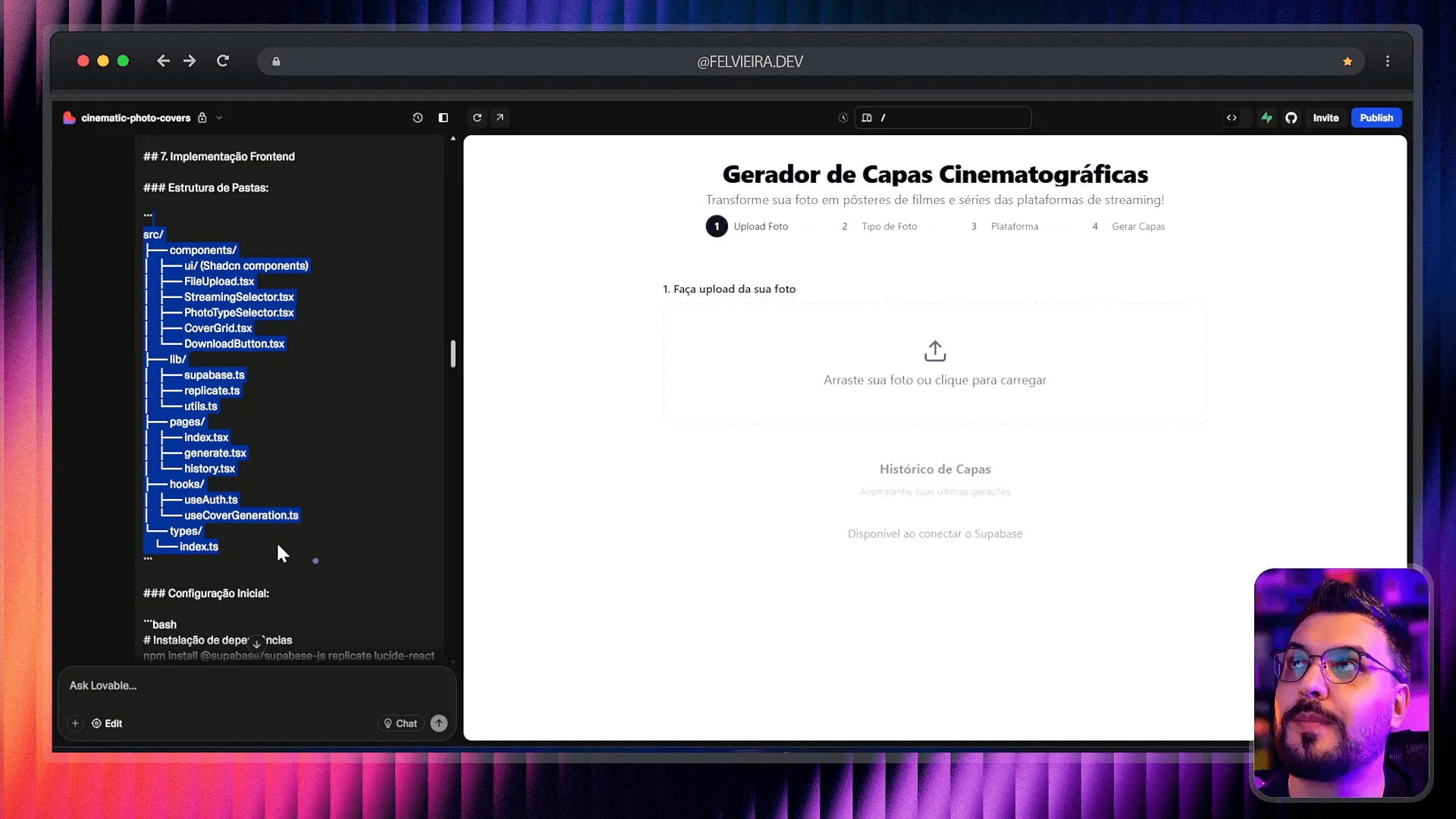Toggle the chat sidebar panel icon
Image resolution: width=1456 pixels, height=819 pixels.
click(444, 118)
